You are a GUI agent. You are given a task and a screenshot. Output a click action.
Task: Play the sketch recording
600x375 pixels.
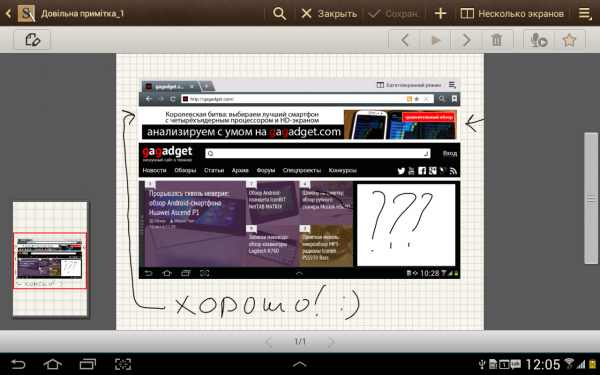(435, 40)
